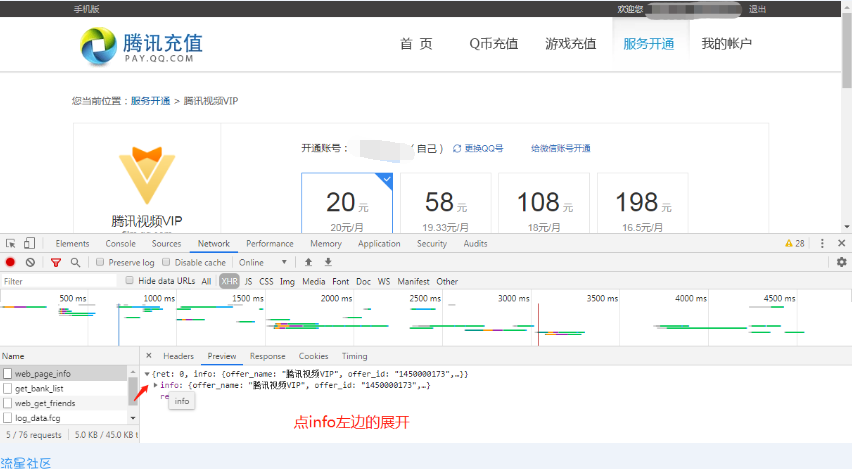Go to 首页 in site navigation
The width and height of the screenshot is (852, 469).
pos(416,44)
